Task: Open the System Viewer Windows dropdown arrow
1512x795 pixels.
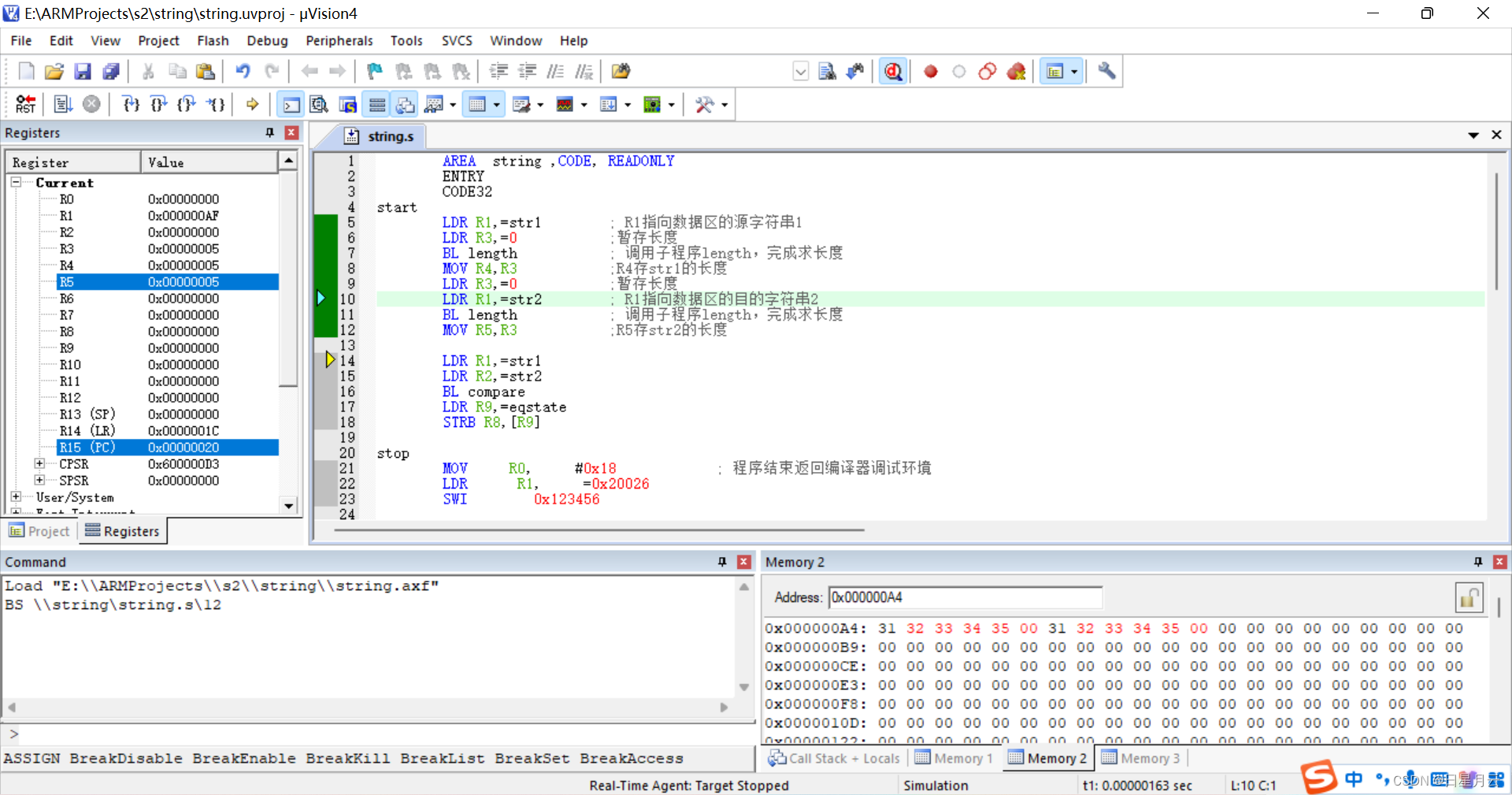Action: (671, 105)
